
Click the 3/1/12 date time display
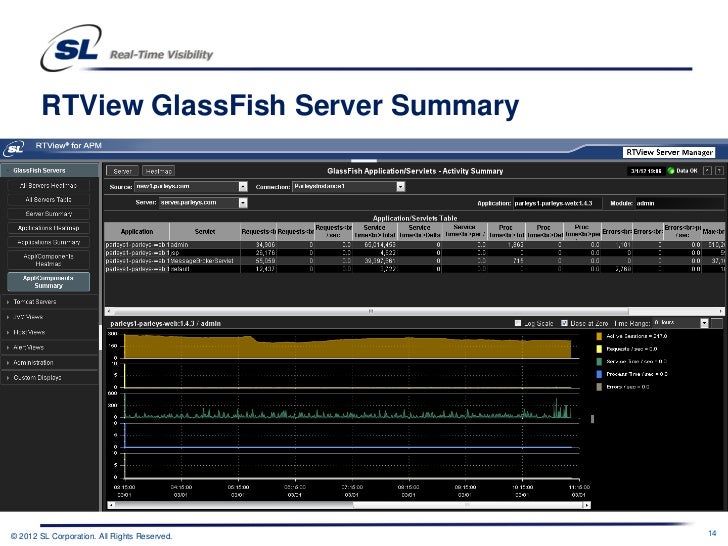tap(646, 171)
